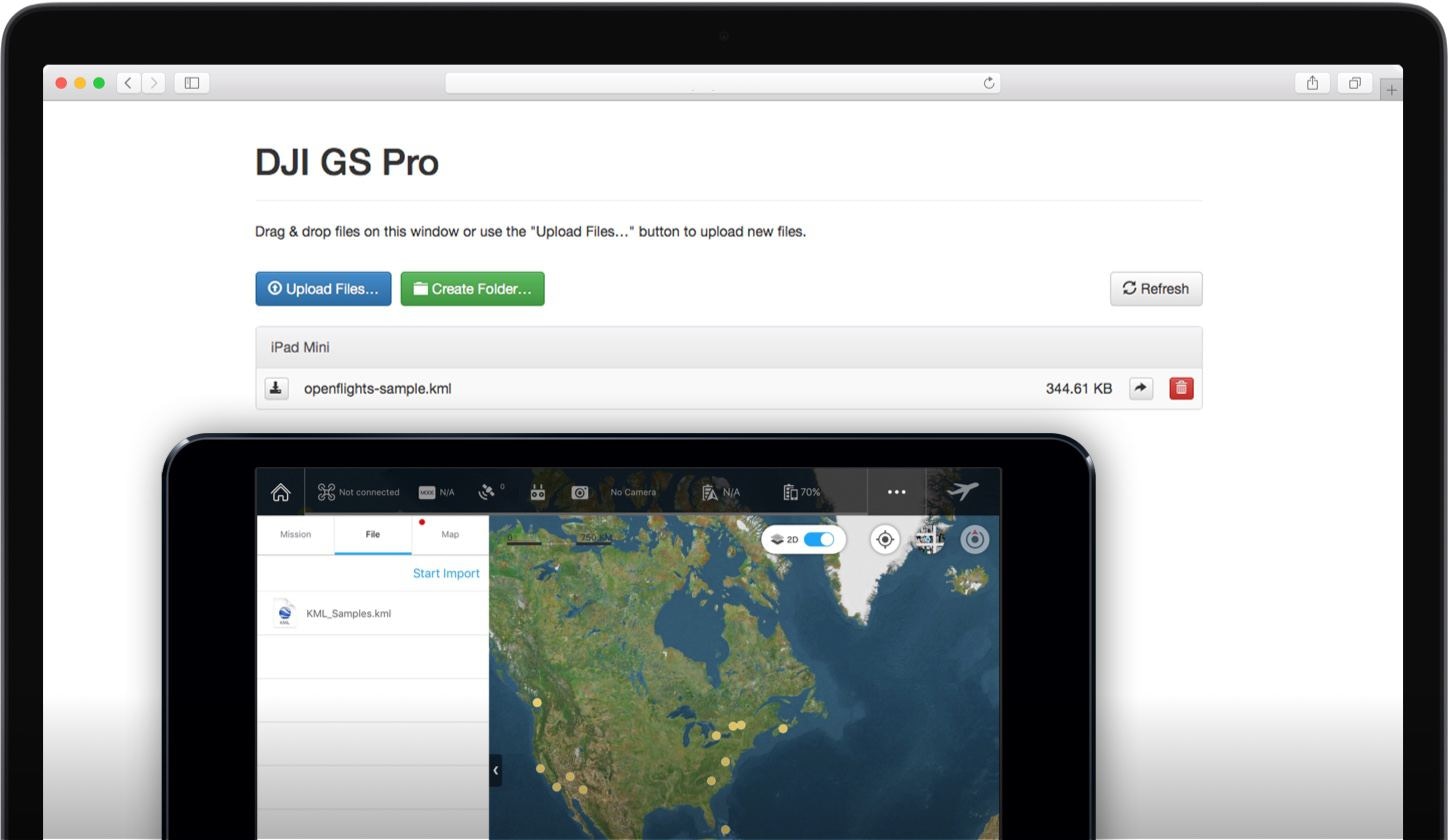The height and width of the screenshot is (840, 1448).
Task: Click the compass orientation icon on map
Action: point(974,540)
